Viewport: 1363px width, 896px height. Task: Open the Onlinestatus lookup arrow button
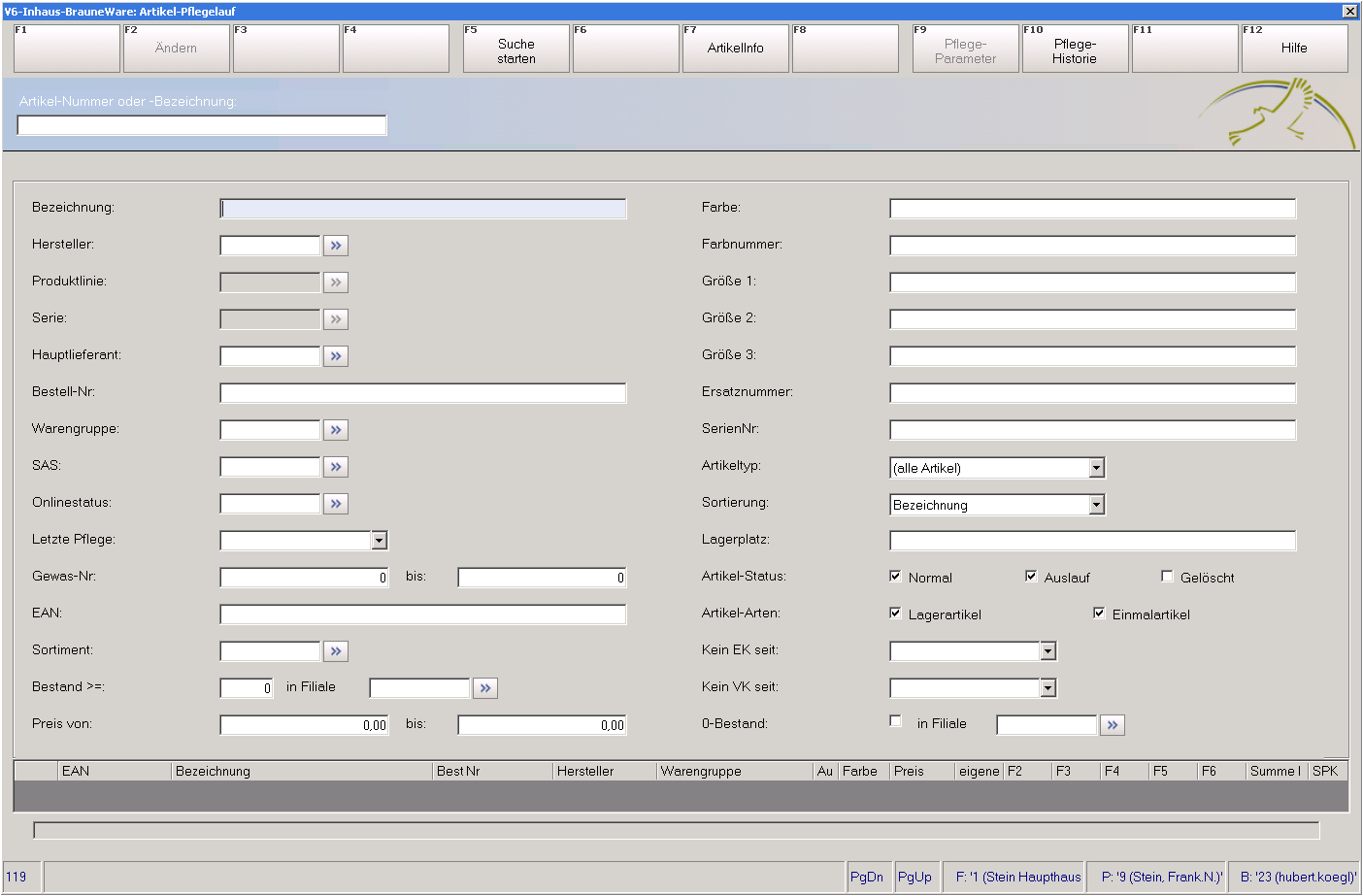(336, 504)
